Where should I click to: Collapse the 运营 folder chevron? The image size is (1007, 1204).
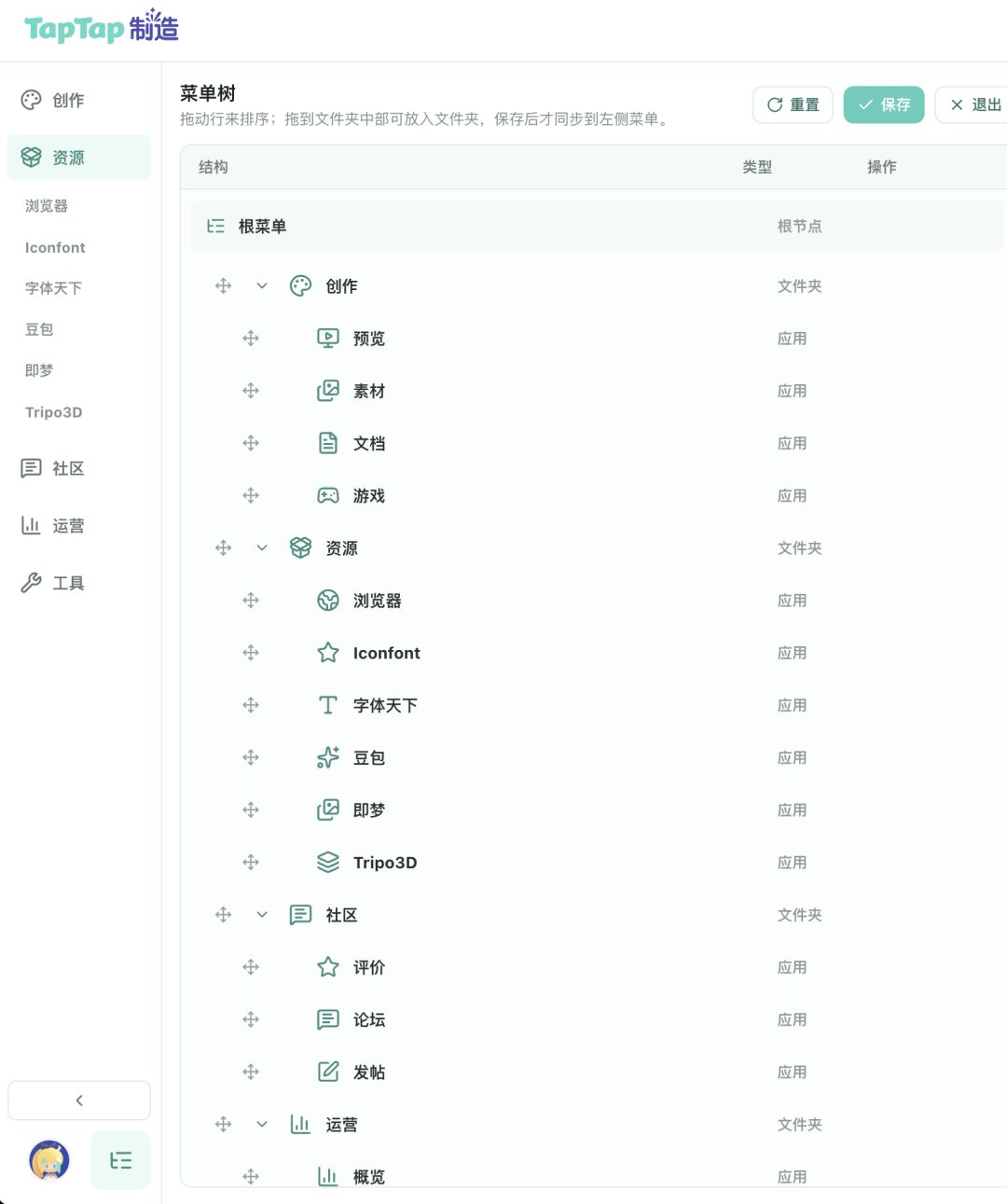click(x=262, y=1125)
